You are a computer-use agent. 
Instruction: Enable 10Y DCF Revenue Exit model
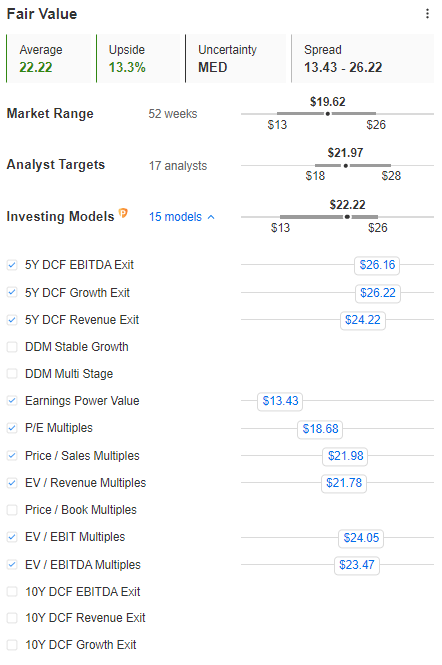point(12,618)
